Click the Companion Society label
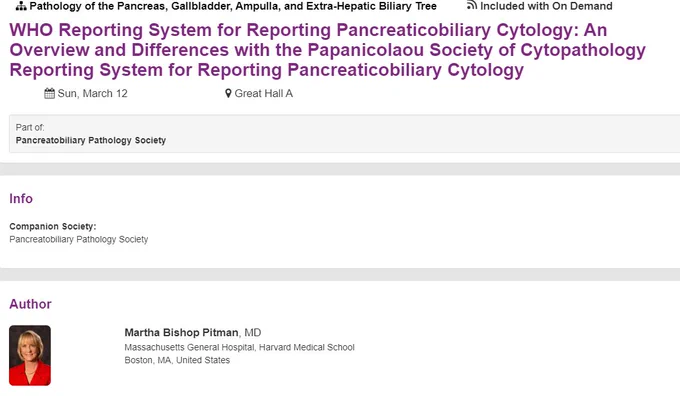680x396 pixels. click(x=53, y=226)
